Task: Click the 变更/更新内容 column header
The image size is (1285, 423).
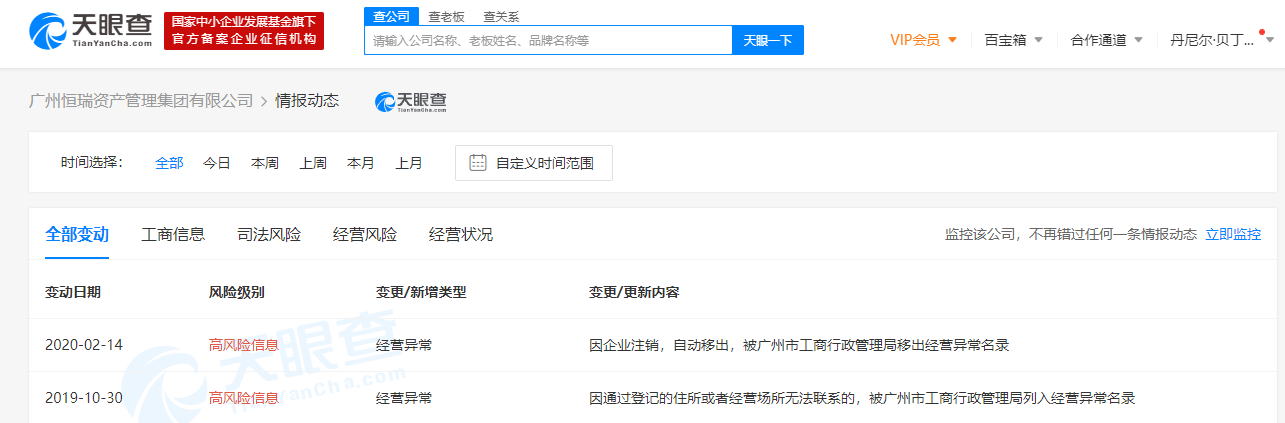Action: 634,293
